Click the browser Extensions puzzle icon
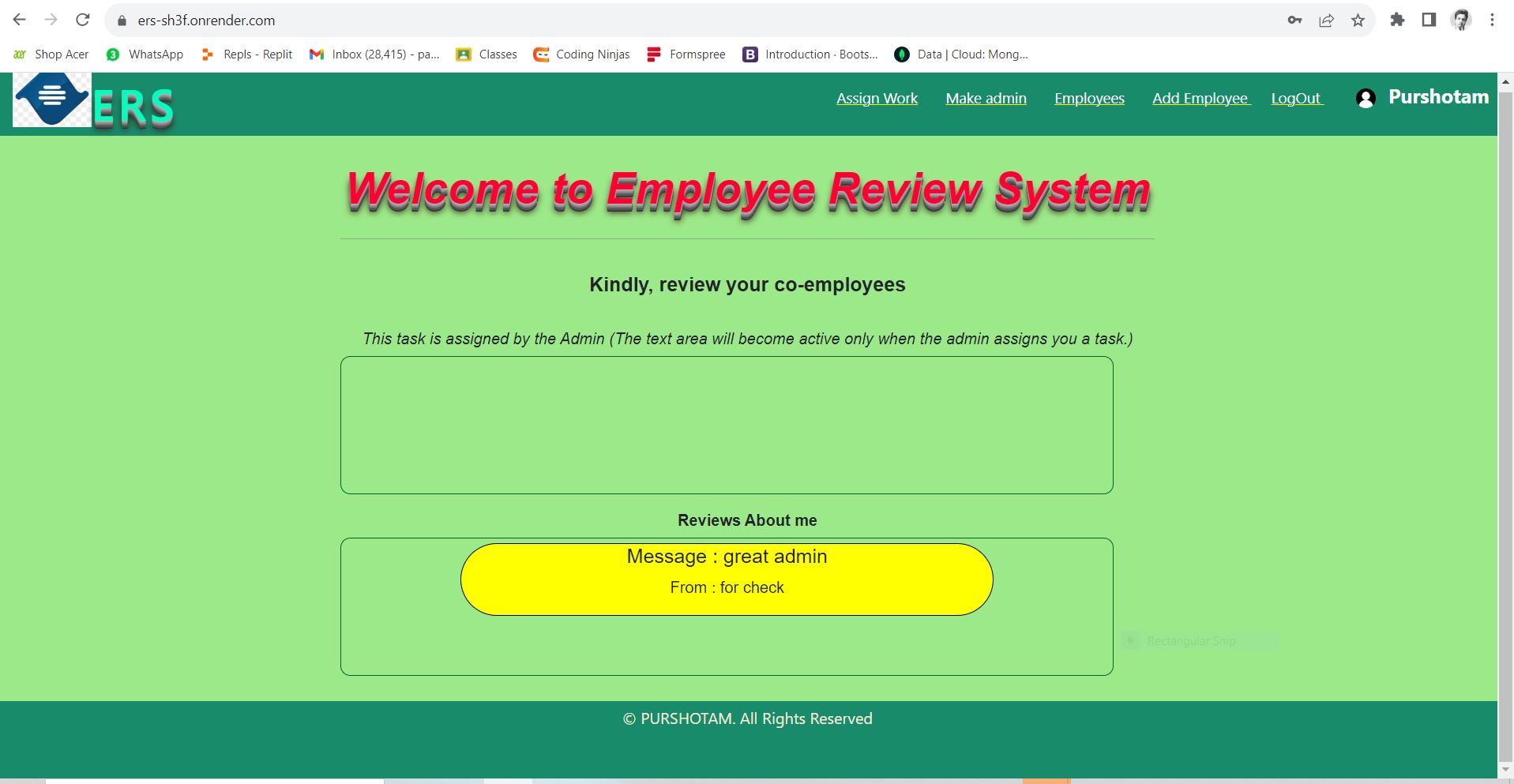 tap(1397, 20)
